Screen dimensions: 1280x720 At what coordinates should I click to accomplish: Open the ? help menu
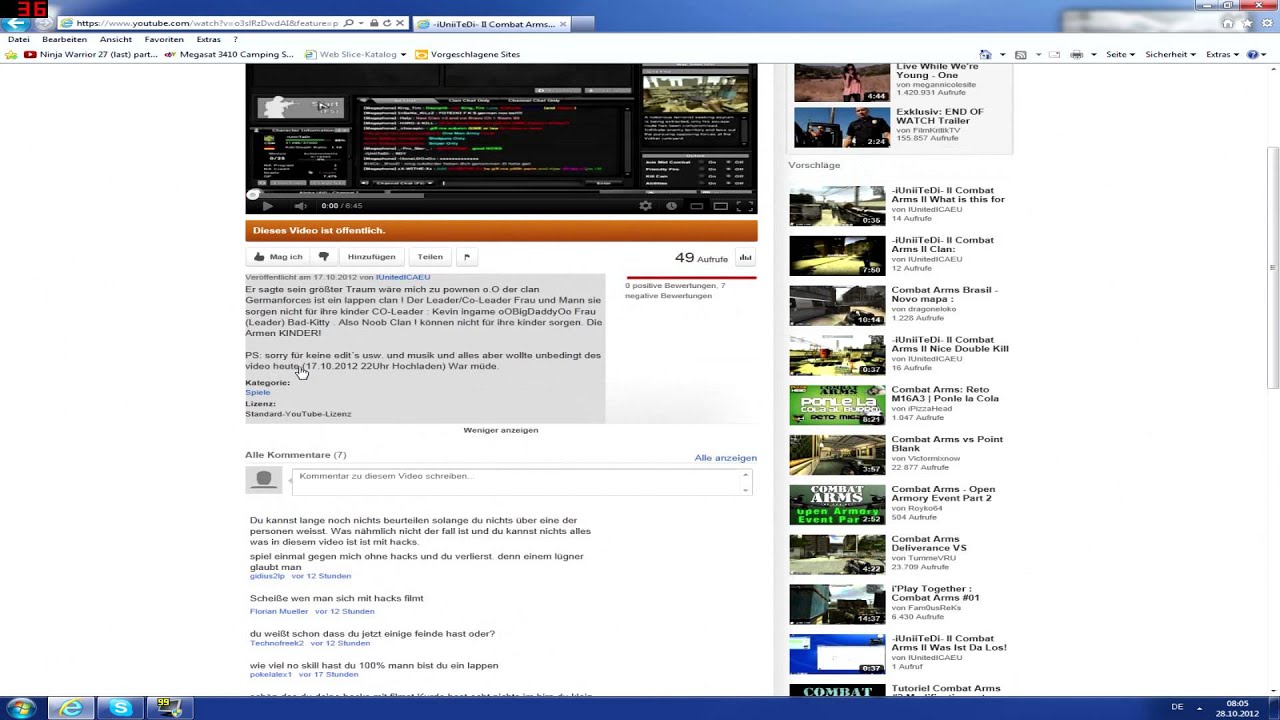[x=236, y=40]
